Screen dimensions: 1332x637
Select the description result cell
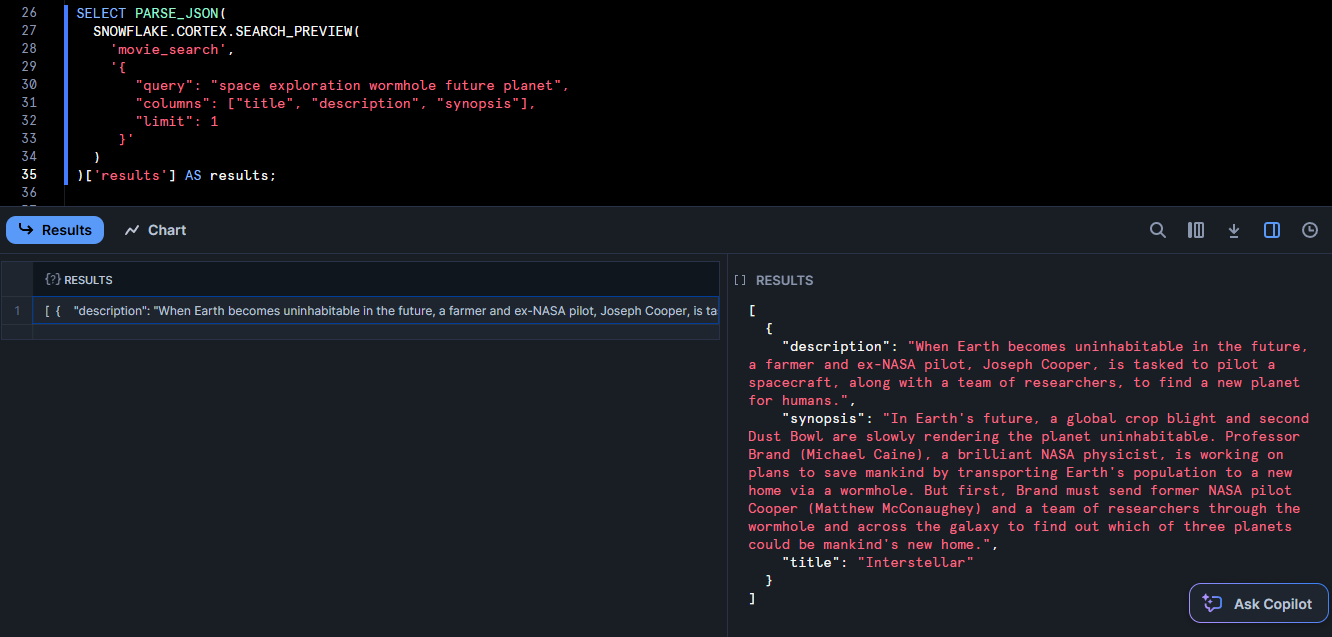tap(380, 311)
